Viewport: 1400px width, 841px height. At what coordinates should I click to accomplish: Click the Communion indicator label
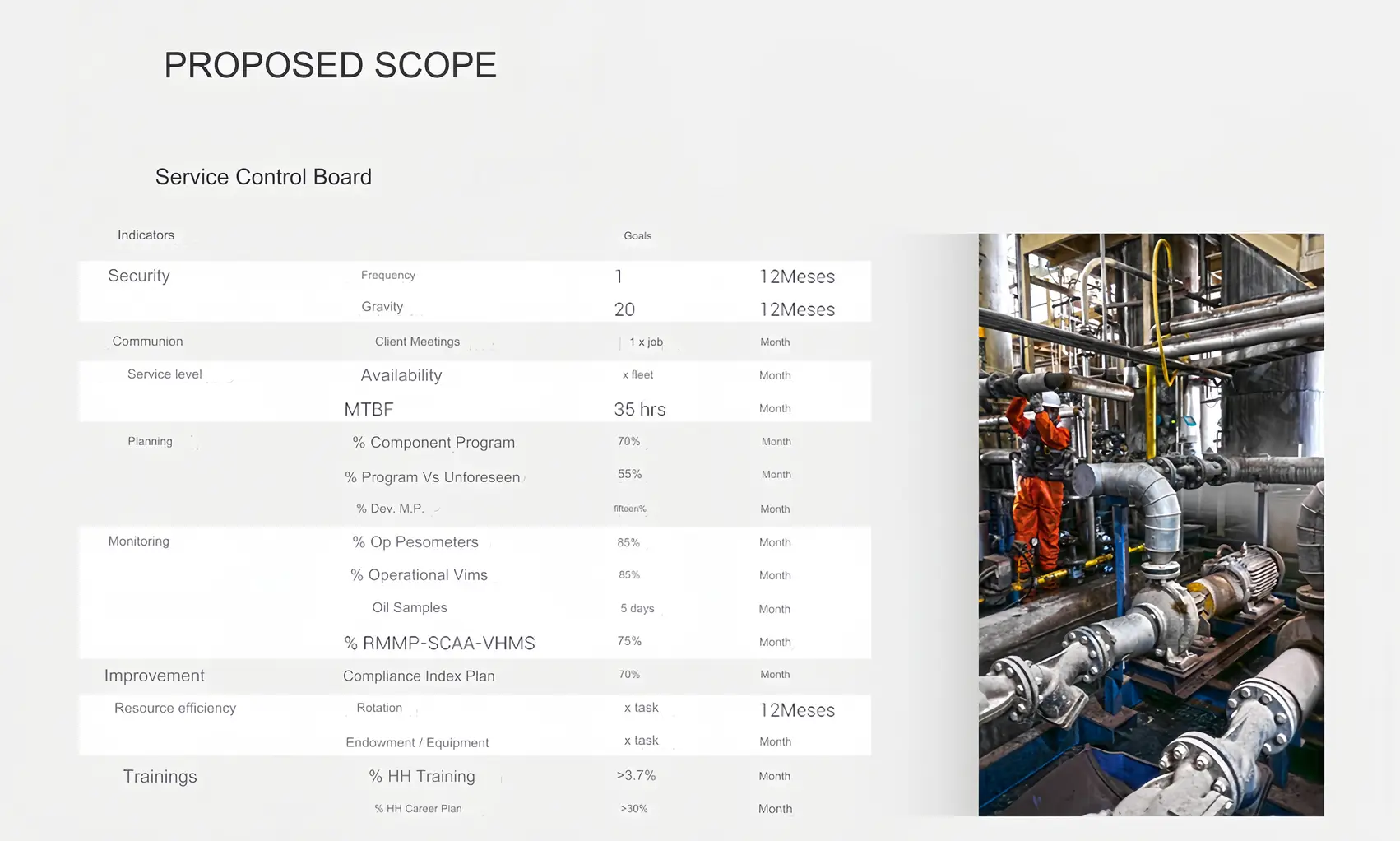[147, 342]
